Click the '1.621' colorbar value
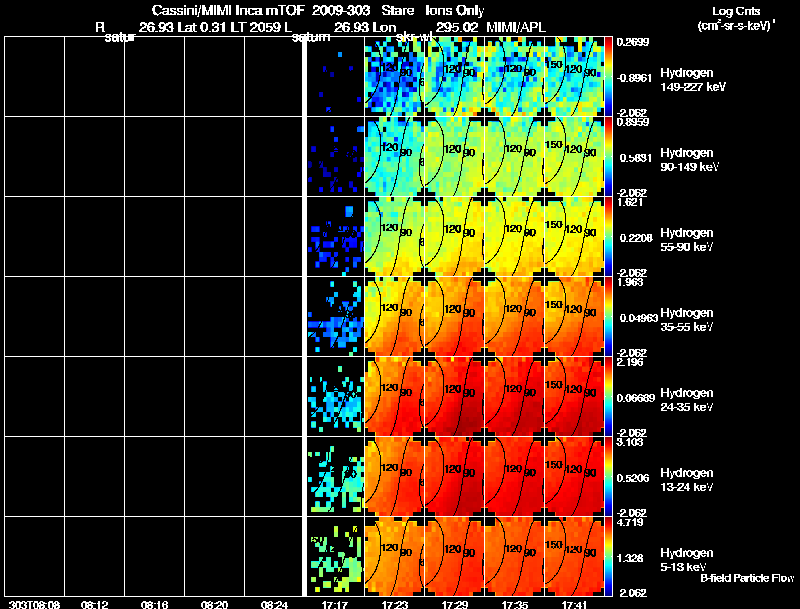800x609 pixels. [630, 202]
